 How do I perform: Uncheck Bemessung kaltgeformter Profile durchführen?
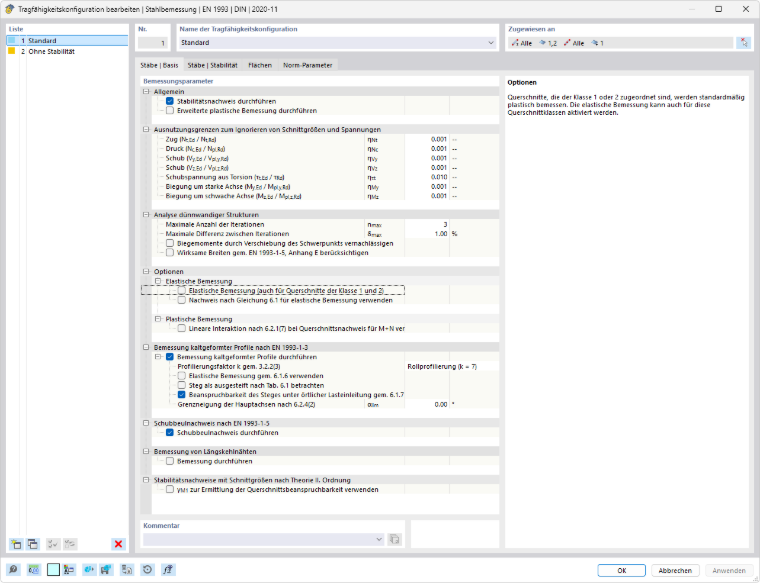coord(170,357)
